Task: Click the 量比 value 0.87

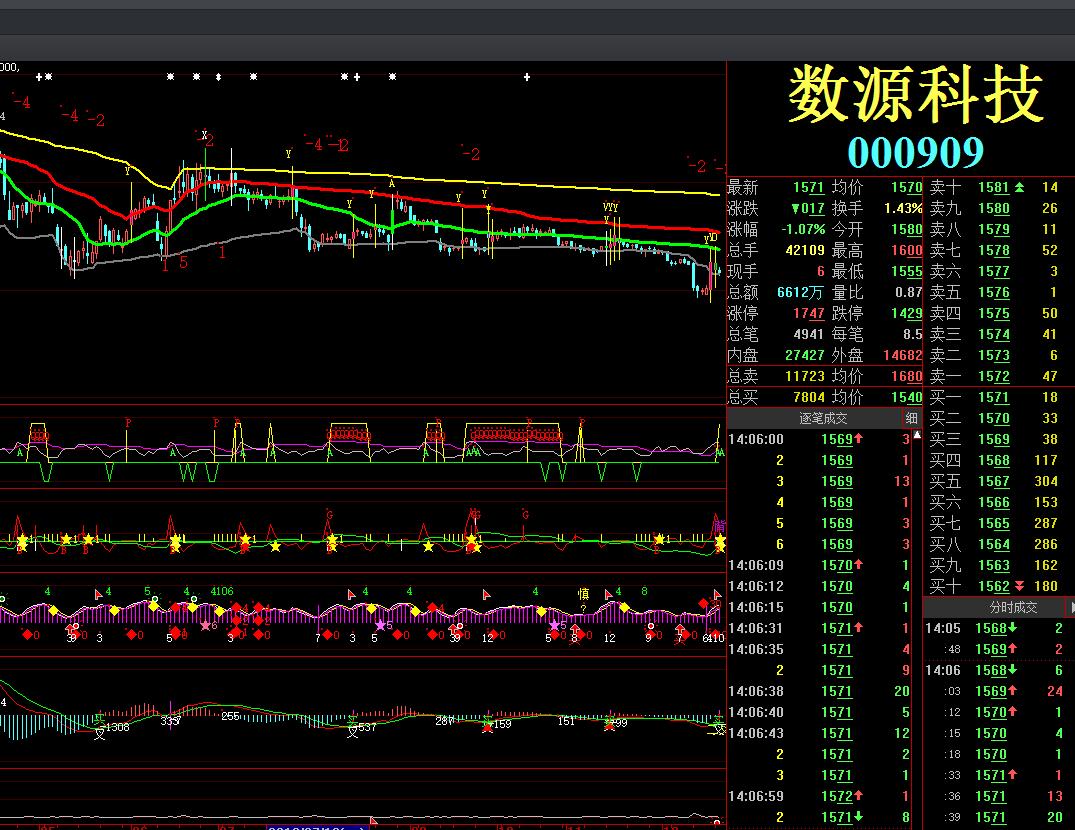Action: pos(908,293)
